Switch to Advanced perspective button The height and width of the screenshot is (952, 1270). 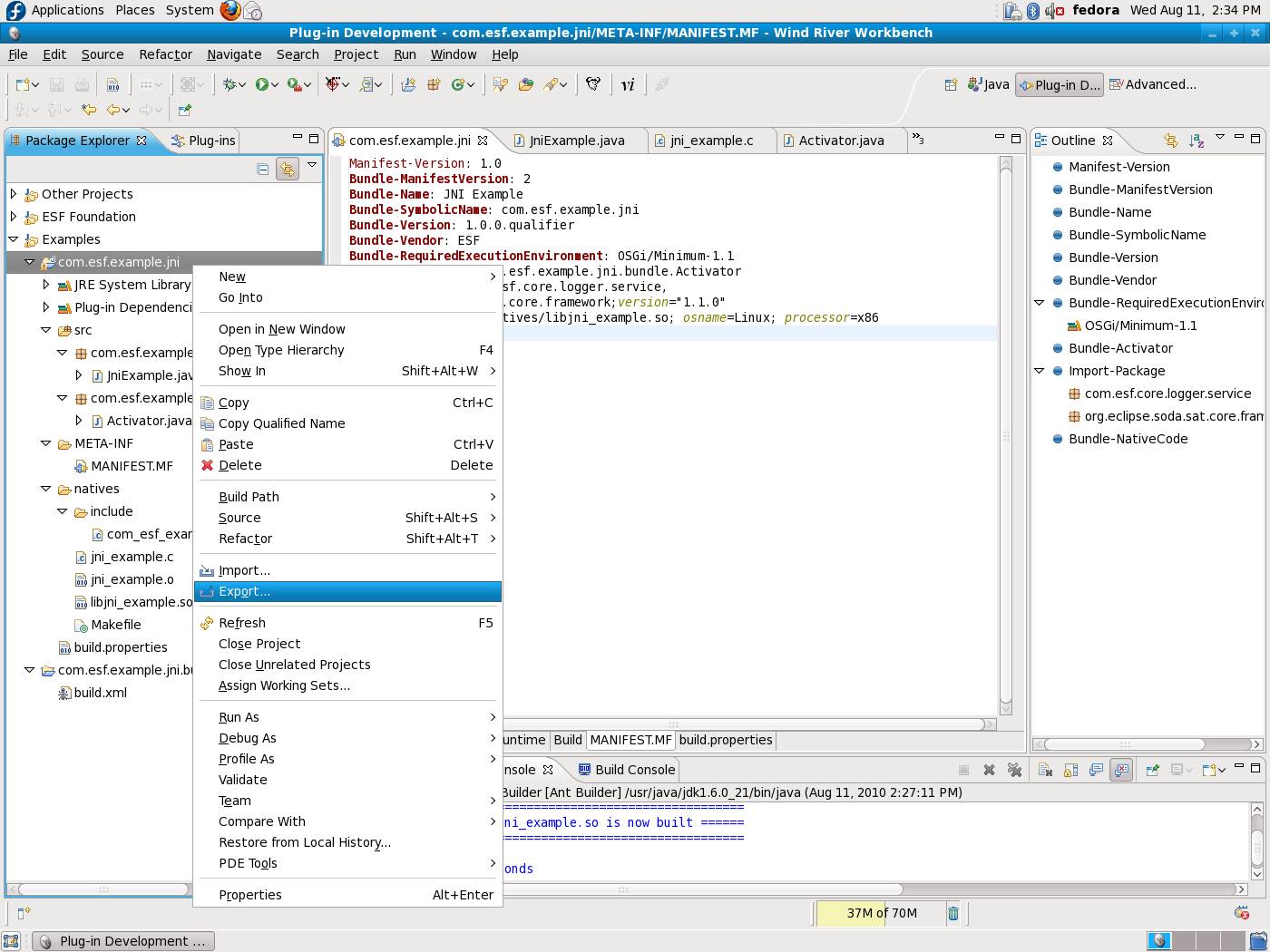pyautogui.click(x=1153, y=84)
